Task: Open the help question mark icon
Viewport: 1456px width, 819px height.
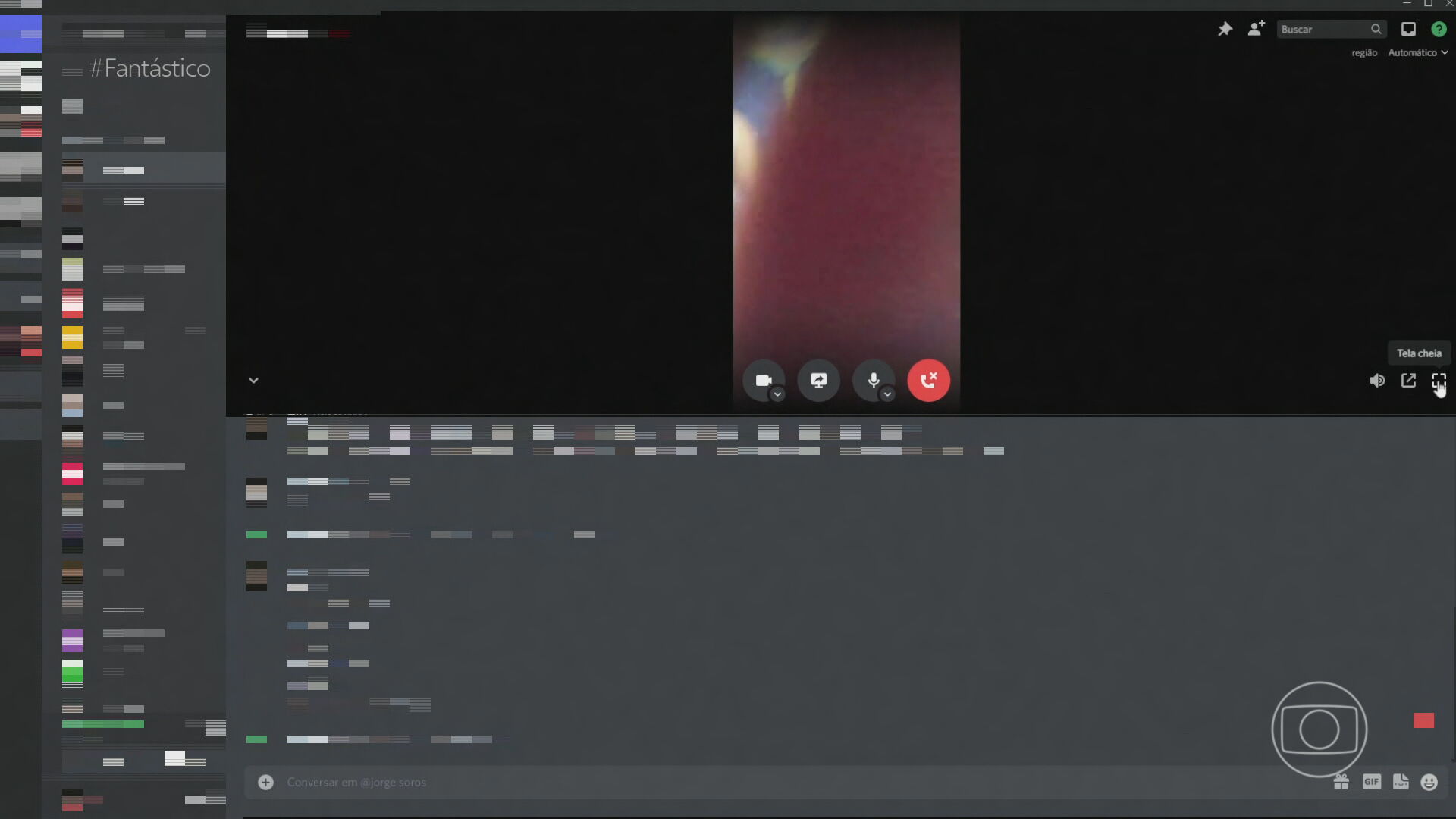Action: [1439, 30]
